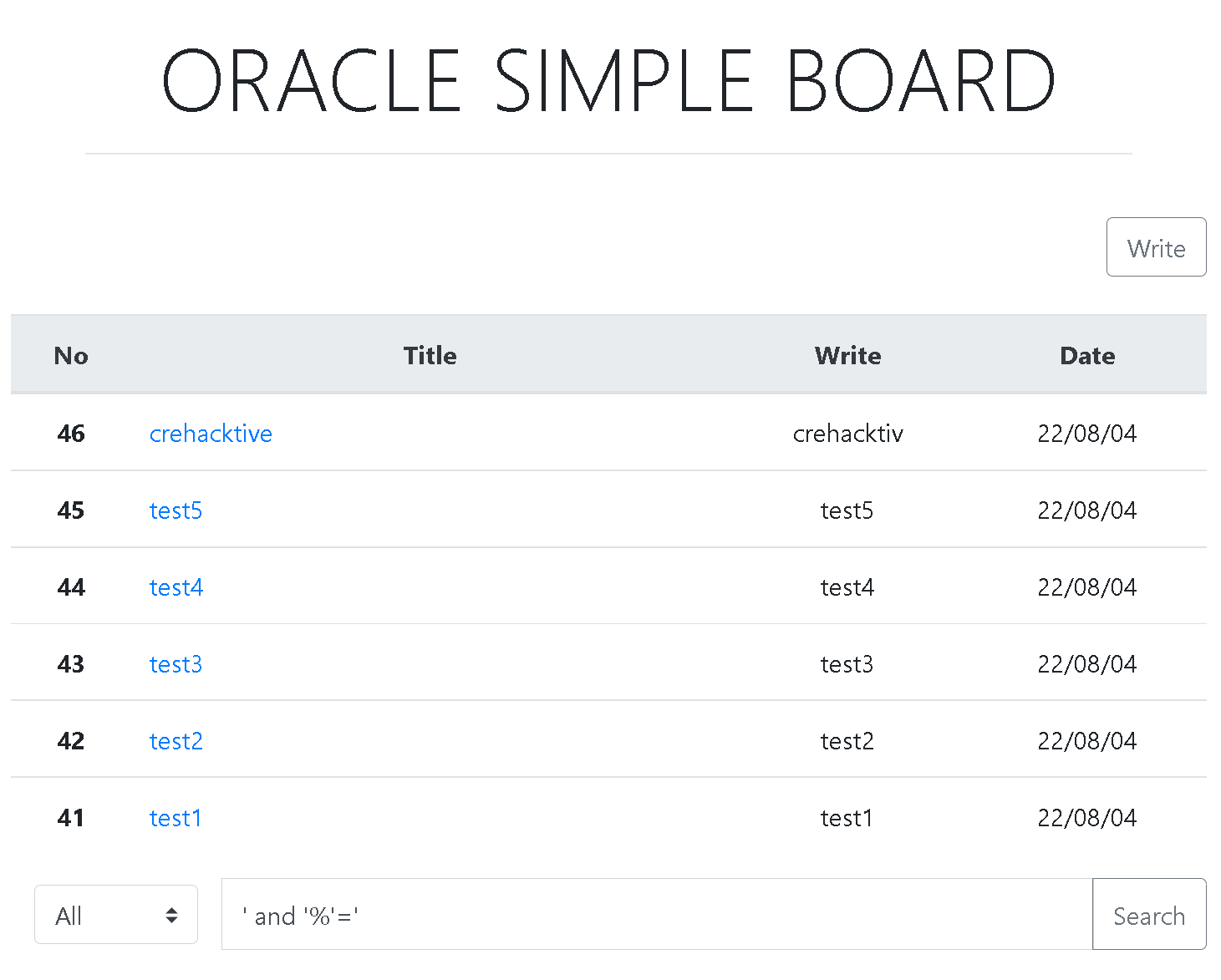Click post number 41
Image resolution: width=1221 pixels, height=980 pixels.
click(x=71, y=818)
